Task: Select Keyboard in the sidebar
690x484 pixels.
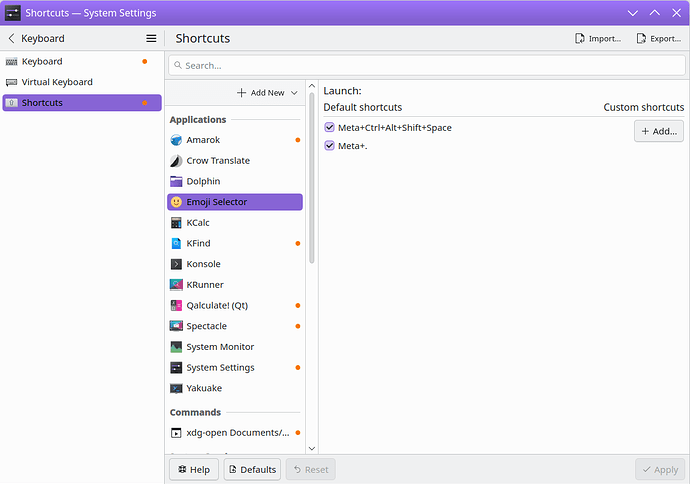Action: pos(82,62)
